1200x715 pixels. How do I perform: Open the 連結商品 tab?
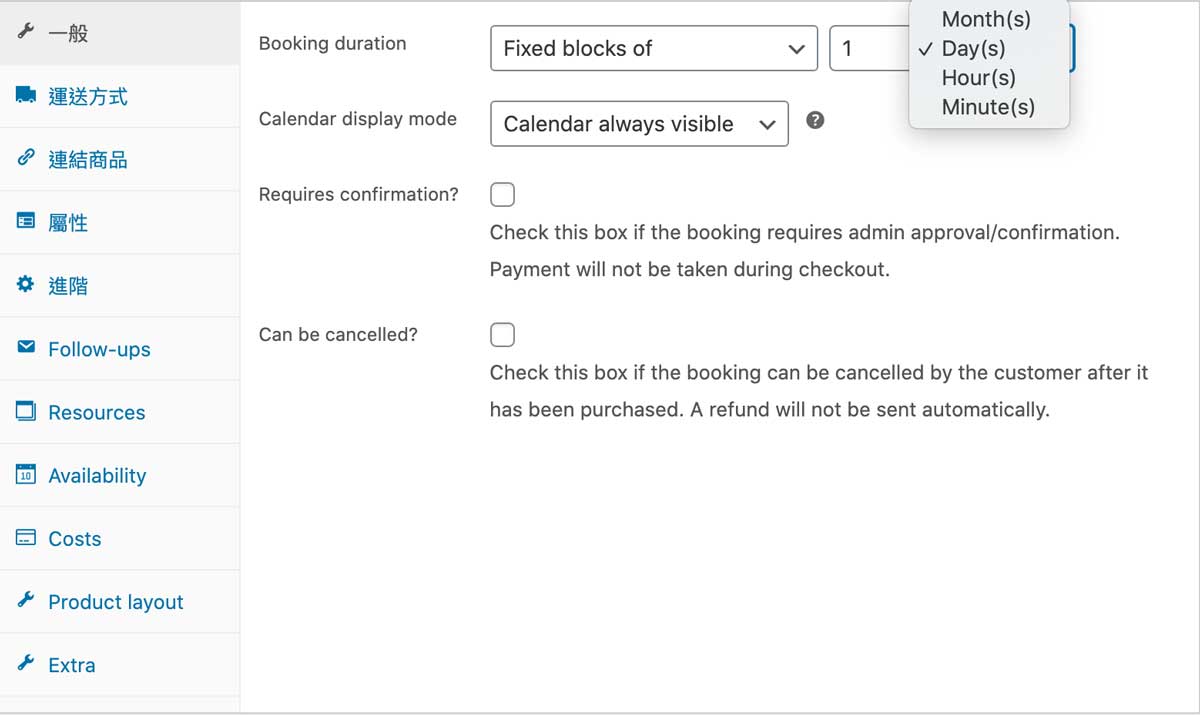tap(120, 160)
